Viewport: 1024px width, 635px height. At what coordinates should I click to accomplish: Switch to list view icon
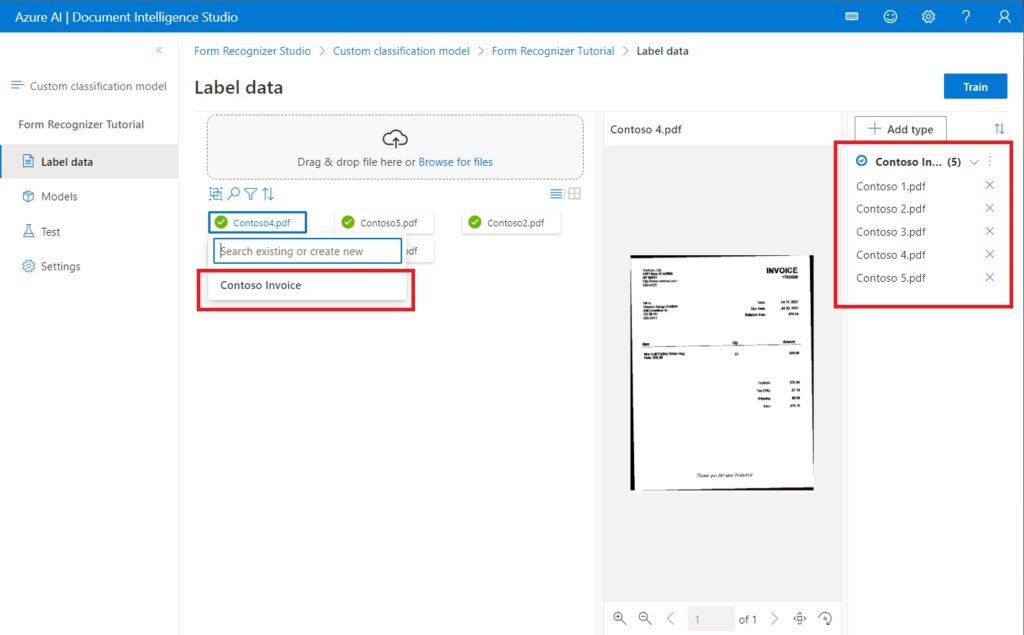[556, 193]
